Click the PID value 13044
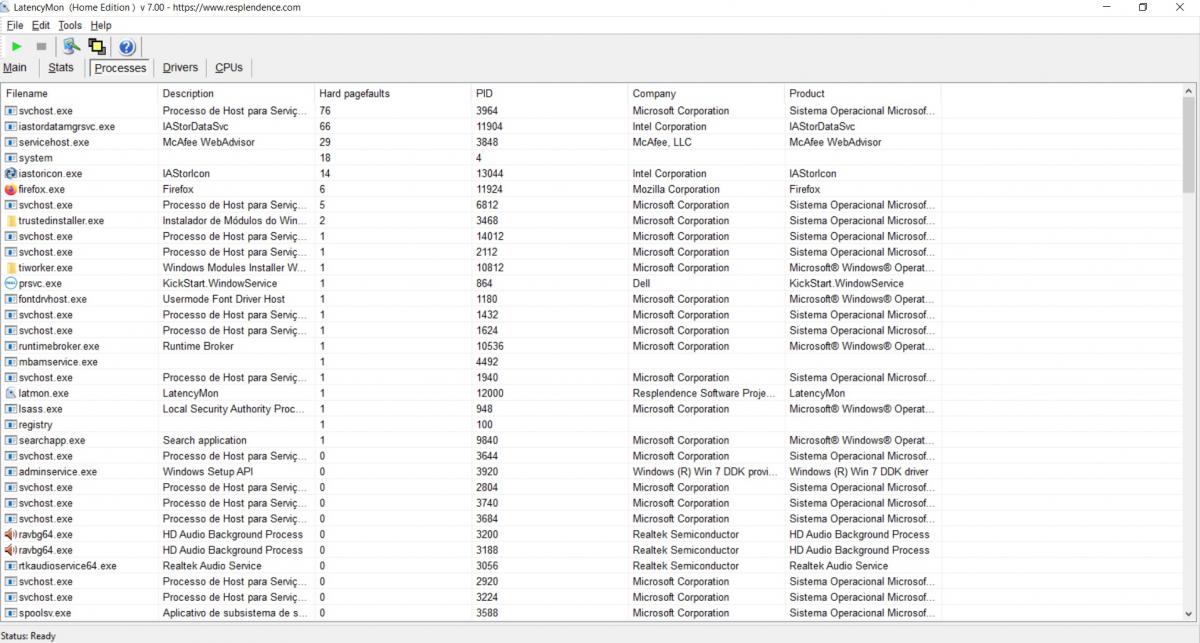Image resolution: width=1200 pixels, height=643 pixels. tap(490, 173)
